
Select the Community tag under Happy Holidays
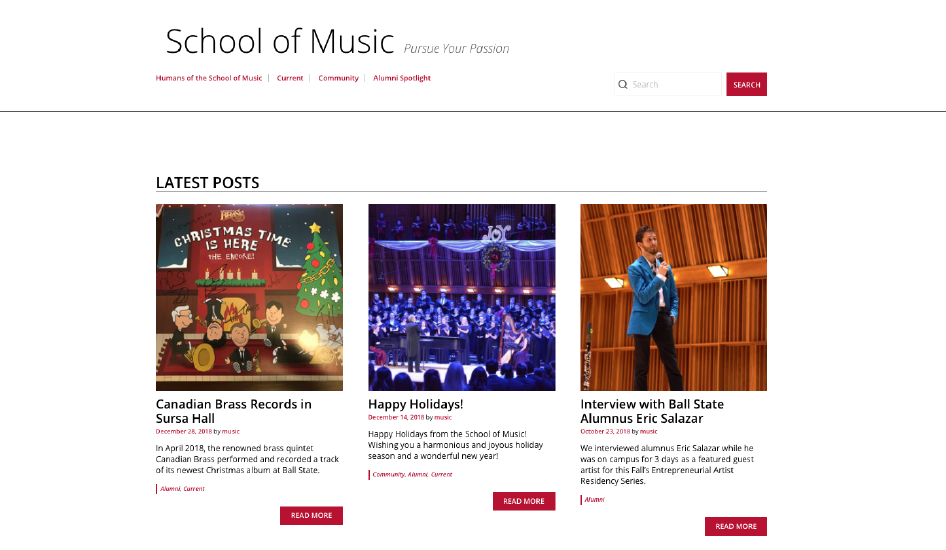click(x=388, y=475)
